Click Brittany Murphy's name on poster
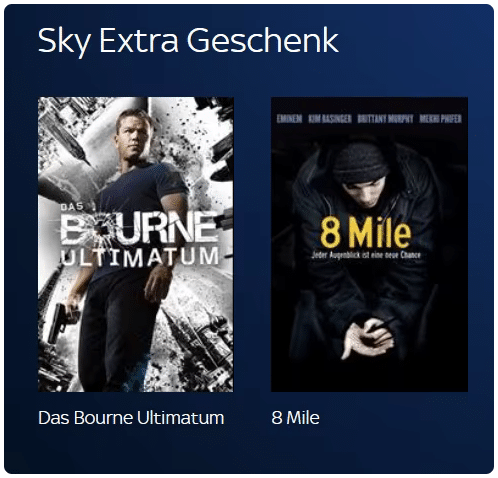The width and height of the screenshot is (498, 478). click(x=385, y=119)
